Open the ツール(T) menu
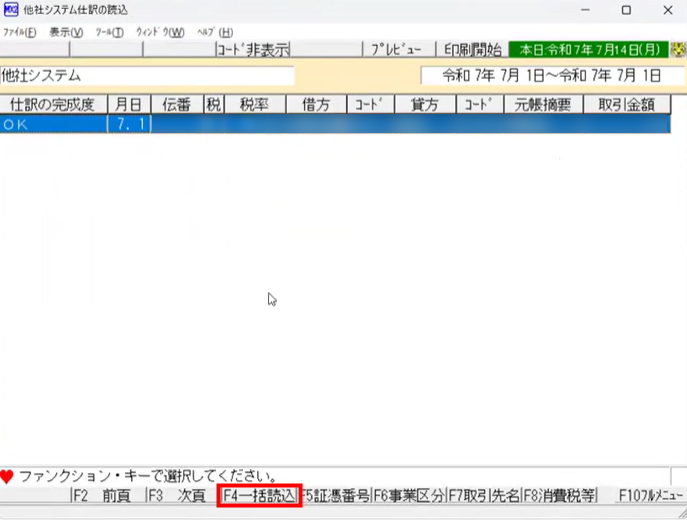687x520 pixels. [109, 32]
